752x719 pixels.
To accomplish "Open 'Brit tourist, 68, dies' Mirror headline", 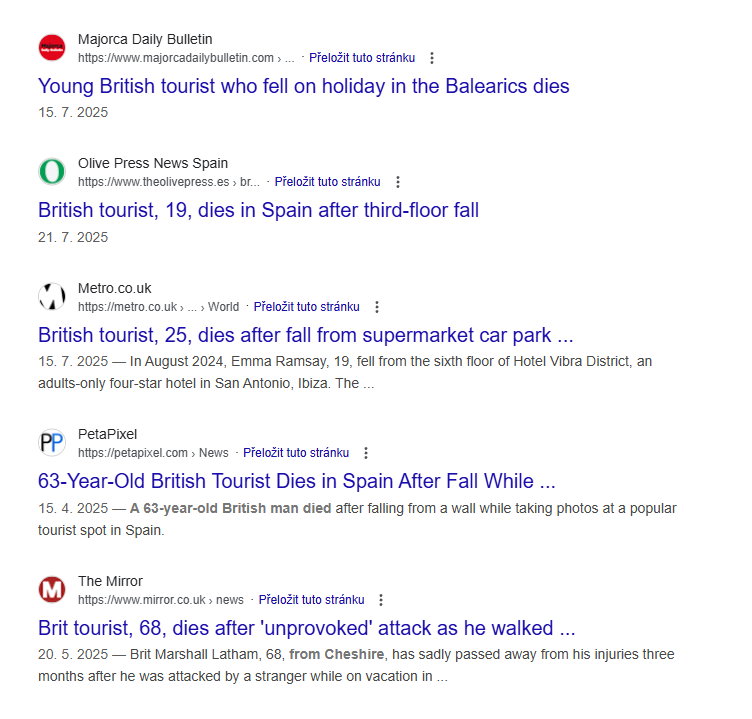I will point(306,628).
